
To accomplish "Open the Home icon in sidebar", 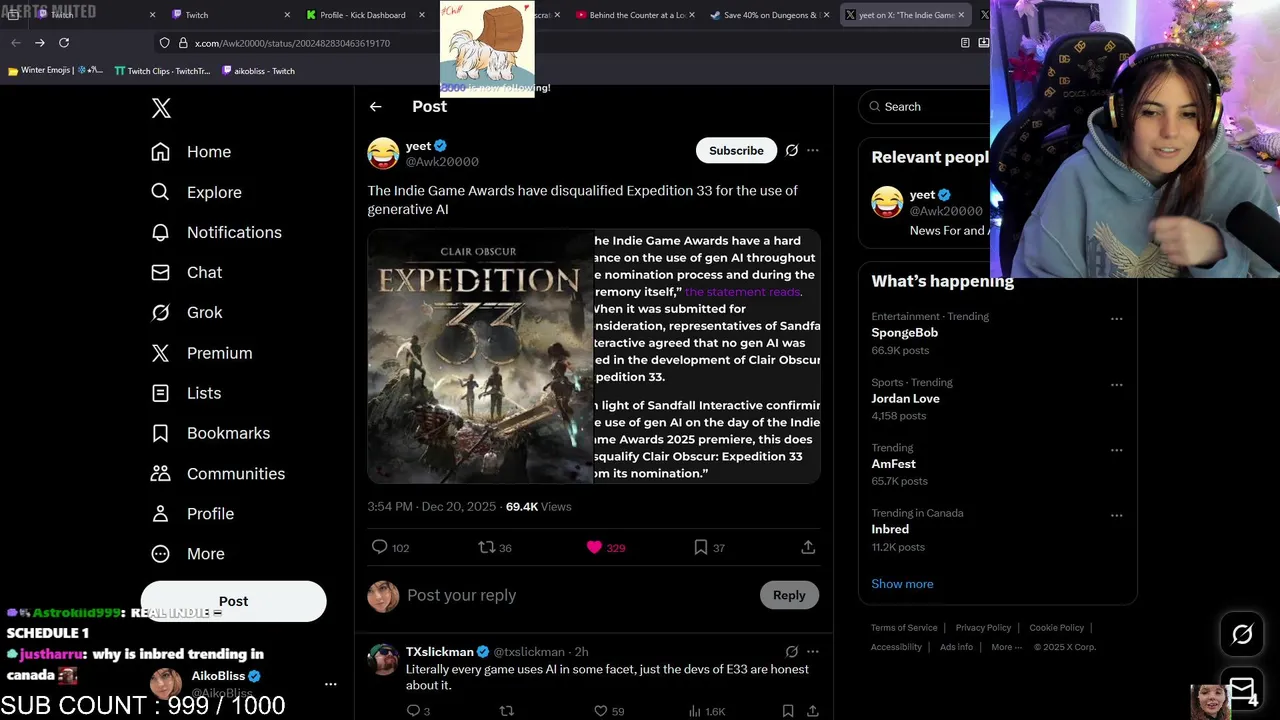I will [160, 152].
